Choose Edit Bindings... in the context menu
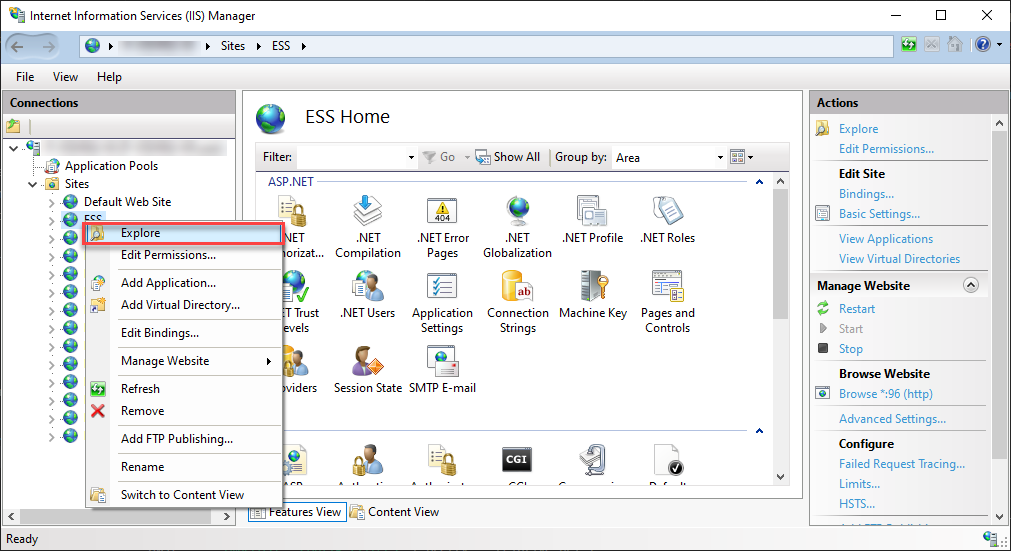 click(x=184, y=333)
